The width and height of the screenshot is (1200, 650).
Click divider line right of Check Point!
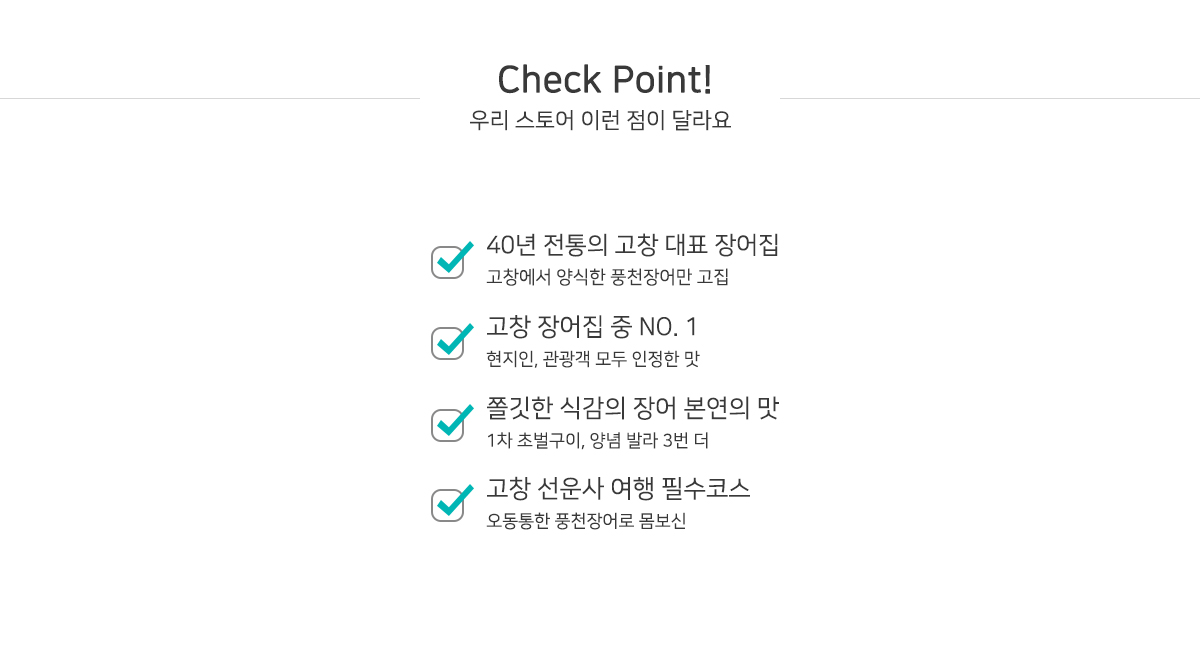[990, 98]
